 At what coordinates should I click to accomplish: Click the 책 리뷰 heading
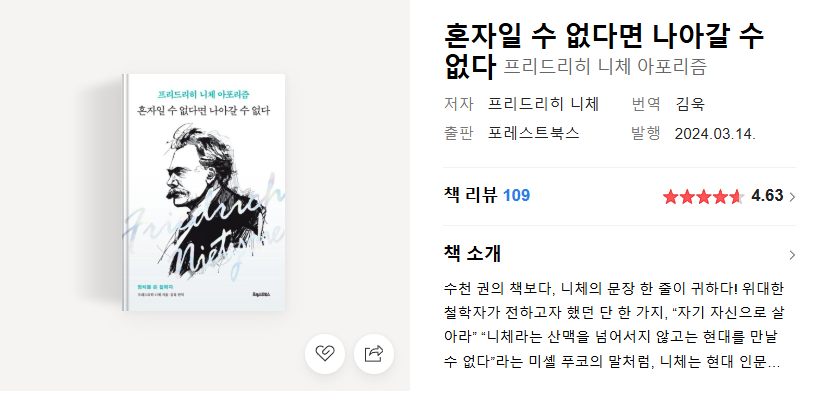click(x=470, y=195)
